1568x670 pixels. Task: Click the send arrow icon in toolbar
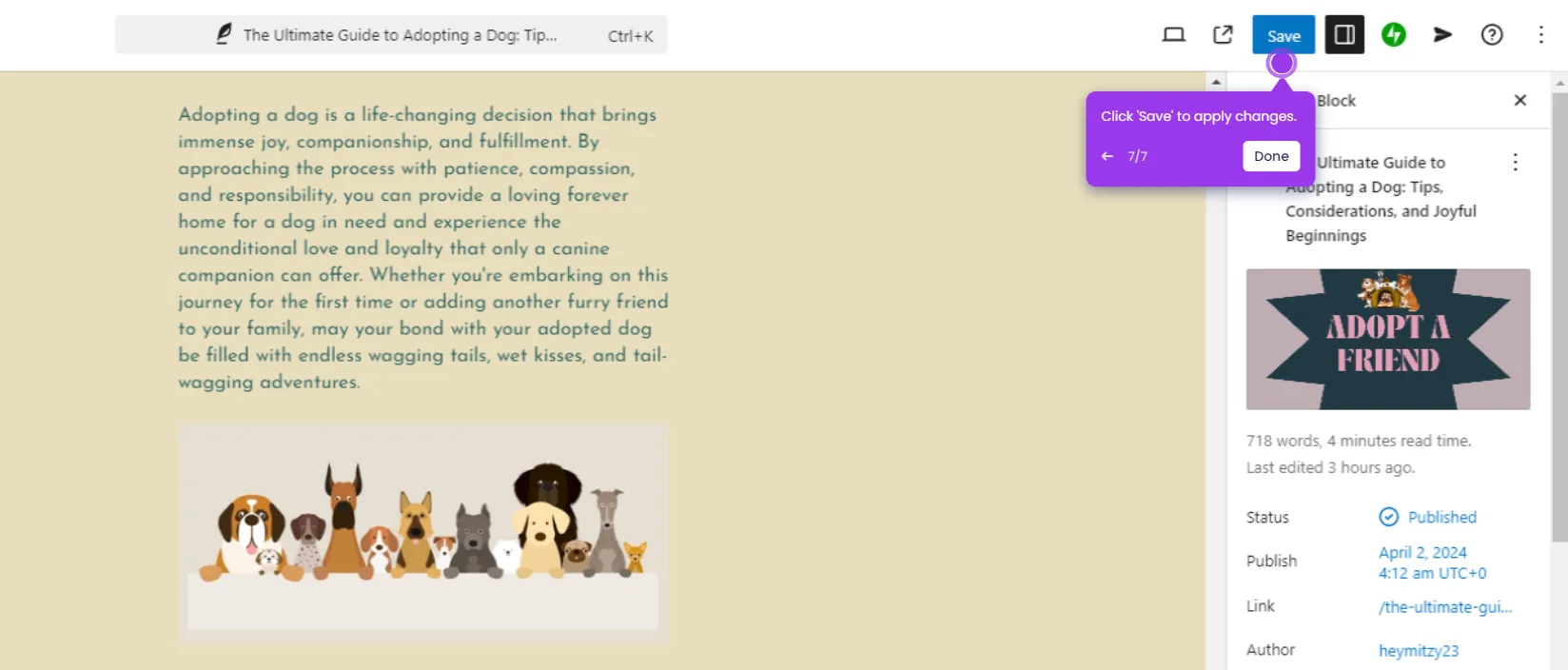pyautogui.click(x=1442, y=35)
